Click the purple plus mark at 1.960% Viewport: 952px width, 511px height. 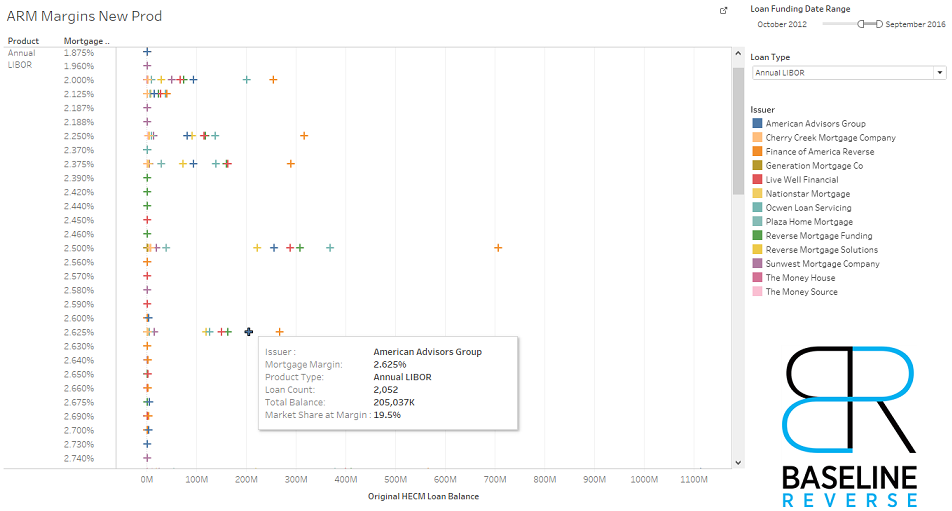[147, 66]
